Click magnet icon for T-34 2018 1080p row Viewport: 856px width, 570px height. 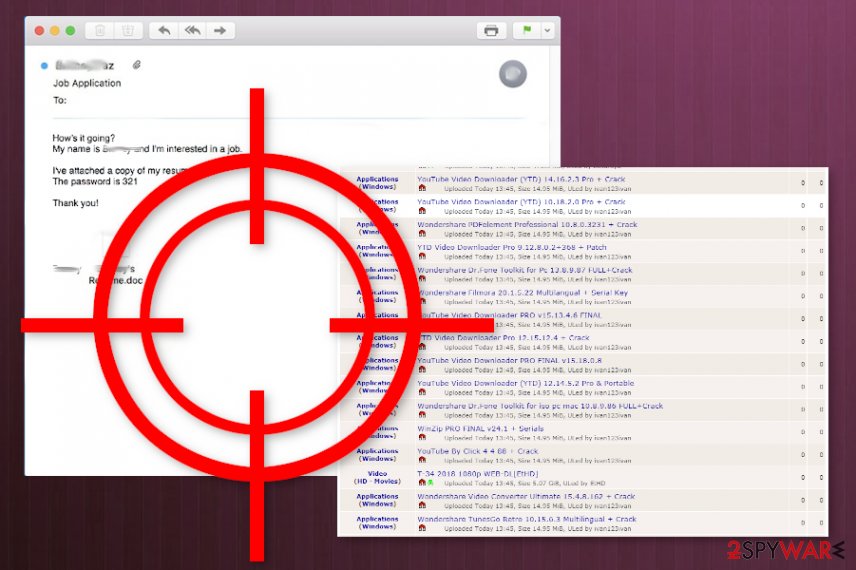pyautogui.click(x=422, y=483)
